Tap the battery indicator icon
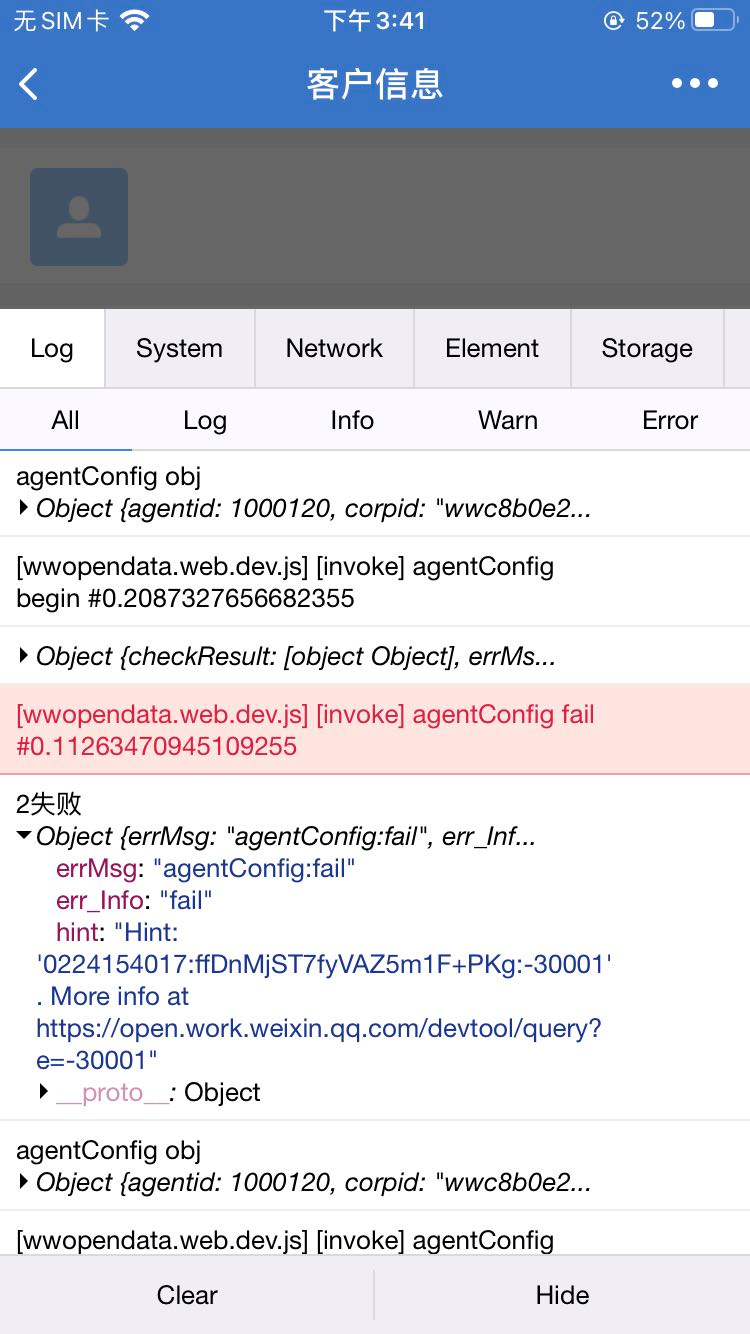 [715, 20]
